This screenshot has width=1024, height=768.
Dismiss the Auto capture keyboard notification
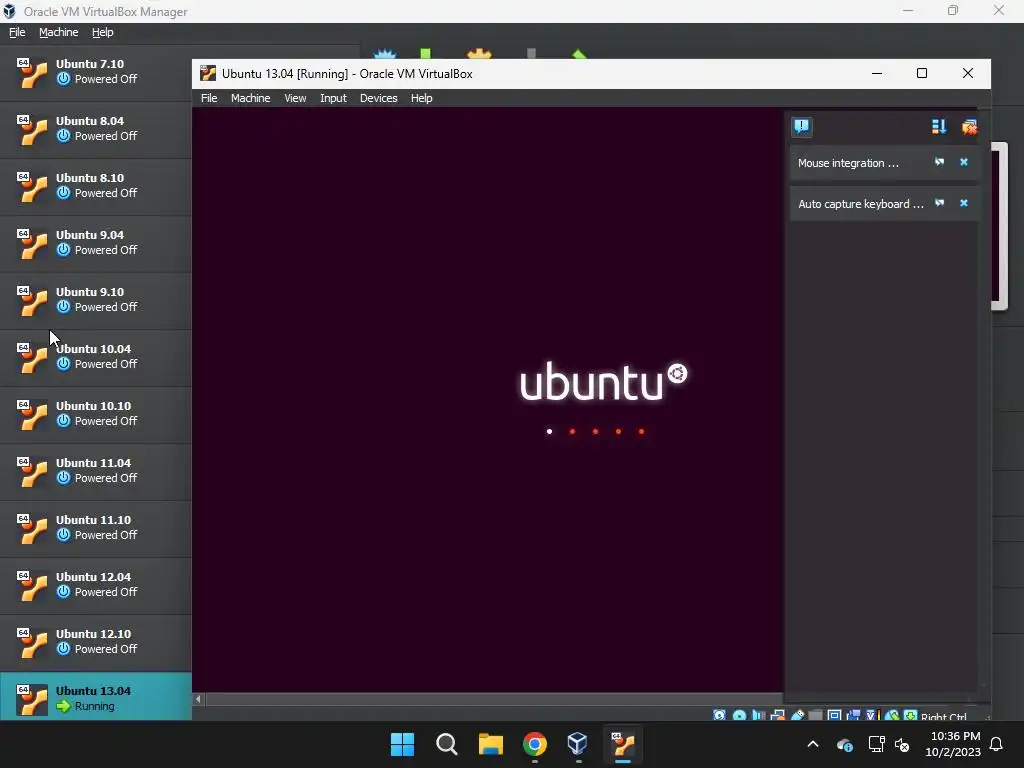[963, 203]
